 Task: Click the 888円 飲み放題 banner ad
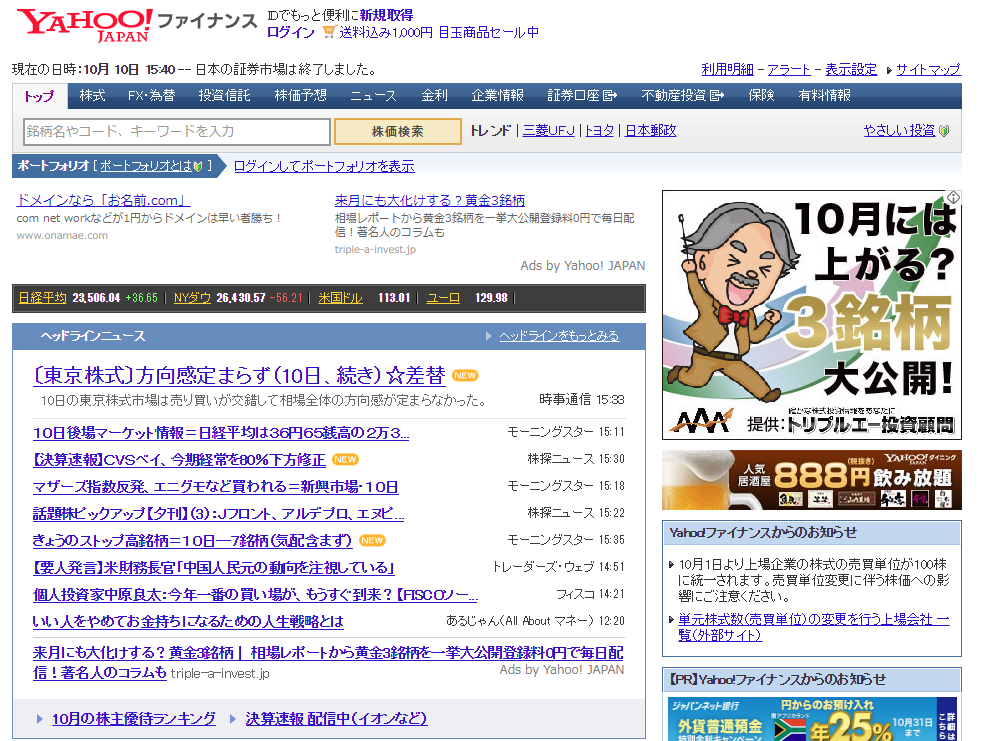click(x=811, y=480)
